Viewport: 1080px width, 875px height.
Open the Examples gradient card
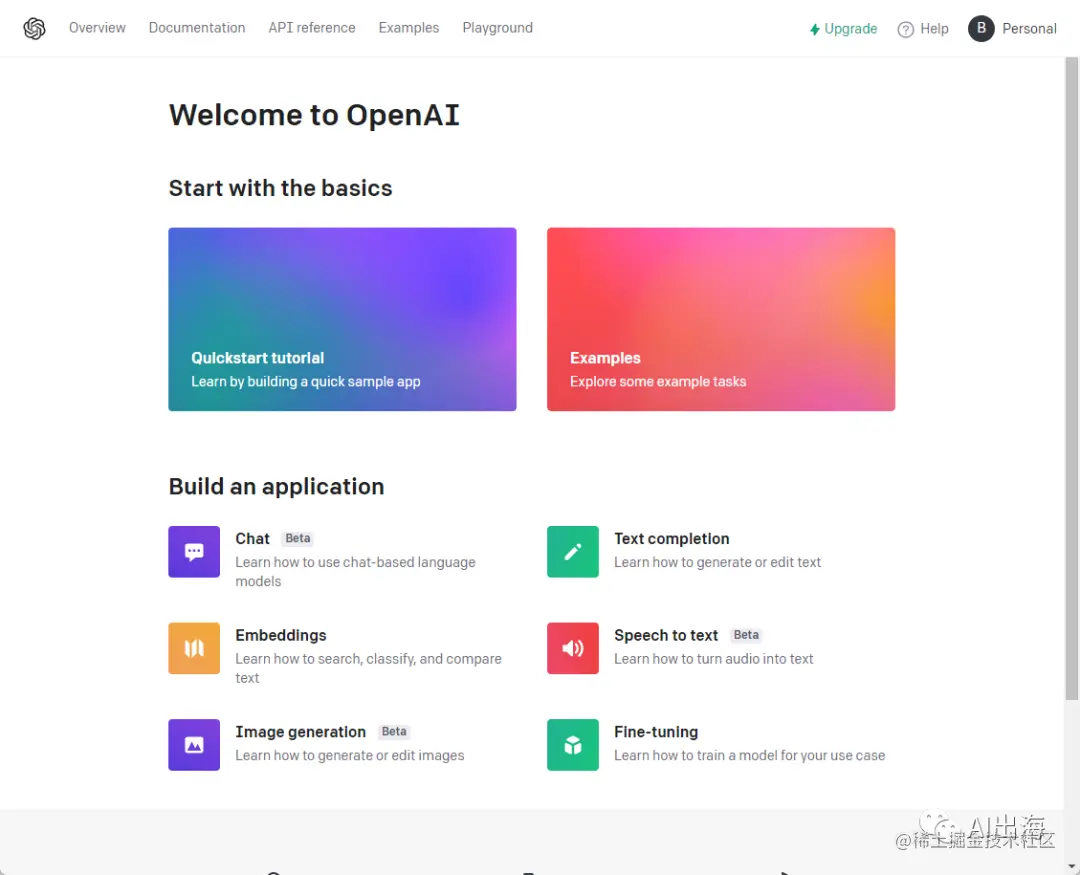click(x=721, y=320)
